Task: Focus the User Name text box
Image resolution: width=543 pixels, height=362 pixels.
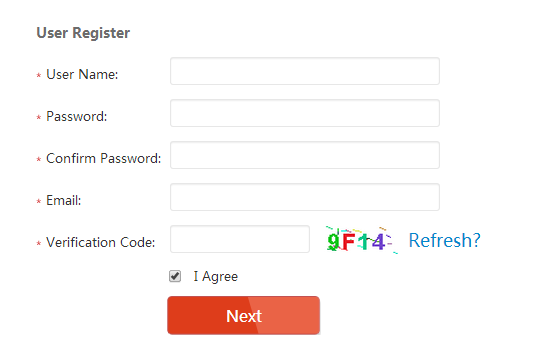Action: tap(305, 71)
